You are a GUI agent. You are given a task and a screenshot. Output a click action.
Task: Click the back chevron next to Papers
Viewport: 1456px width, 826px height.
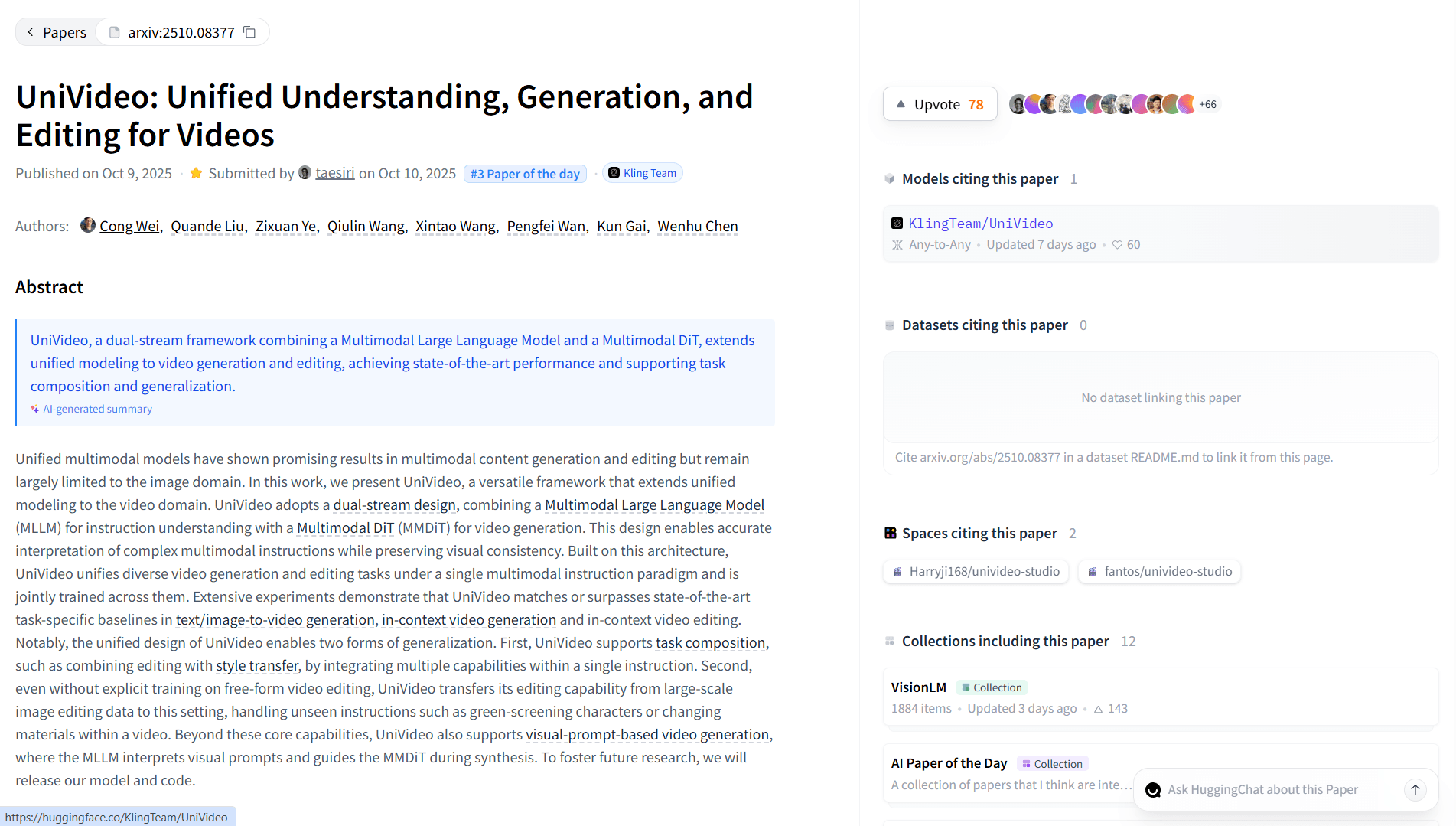[x=31, y=32]
